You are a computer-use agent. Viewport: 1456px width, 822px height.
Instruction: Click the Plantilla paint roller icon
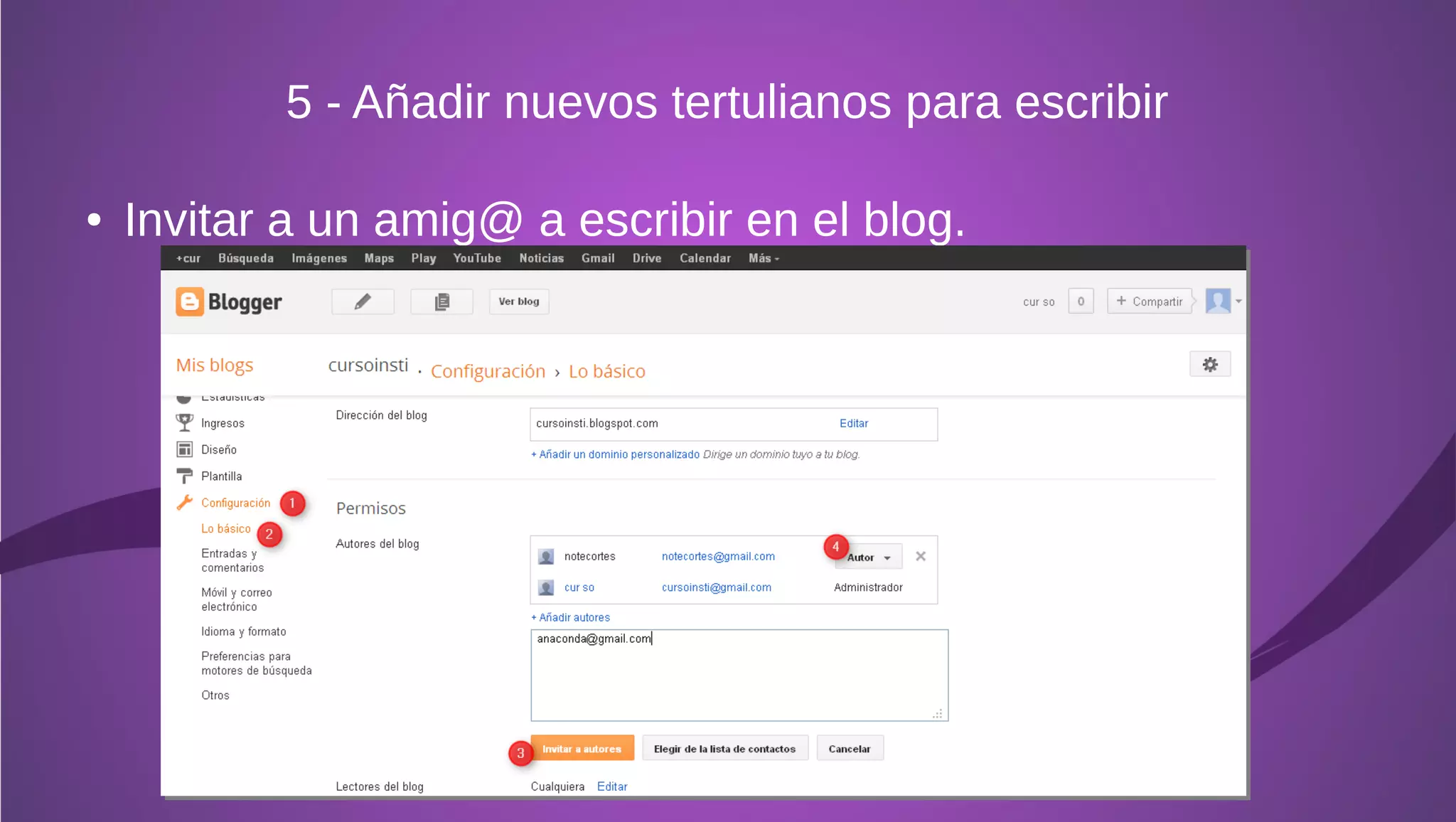point(184,476)
